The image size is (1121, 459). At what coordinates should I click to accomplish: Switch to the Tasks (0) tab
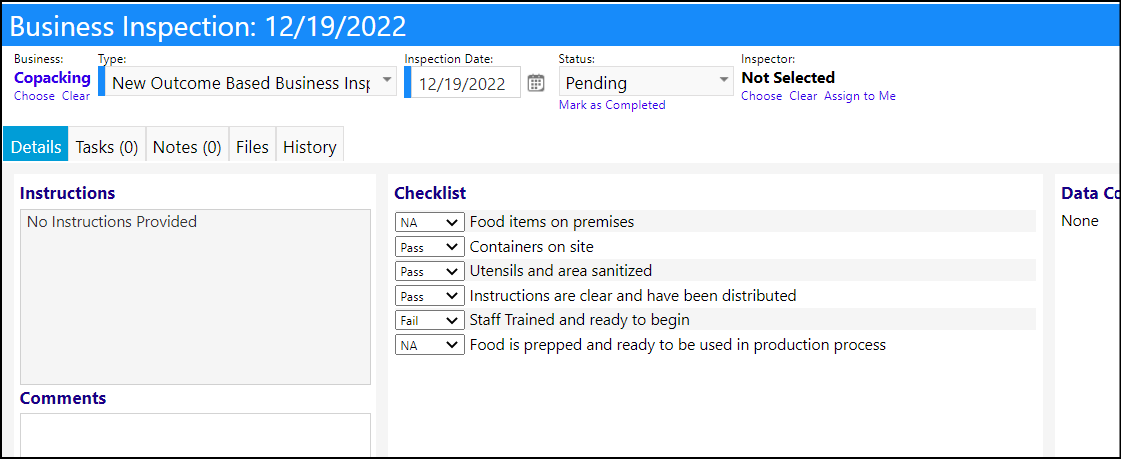(107, 147)
